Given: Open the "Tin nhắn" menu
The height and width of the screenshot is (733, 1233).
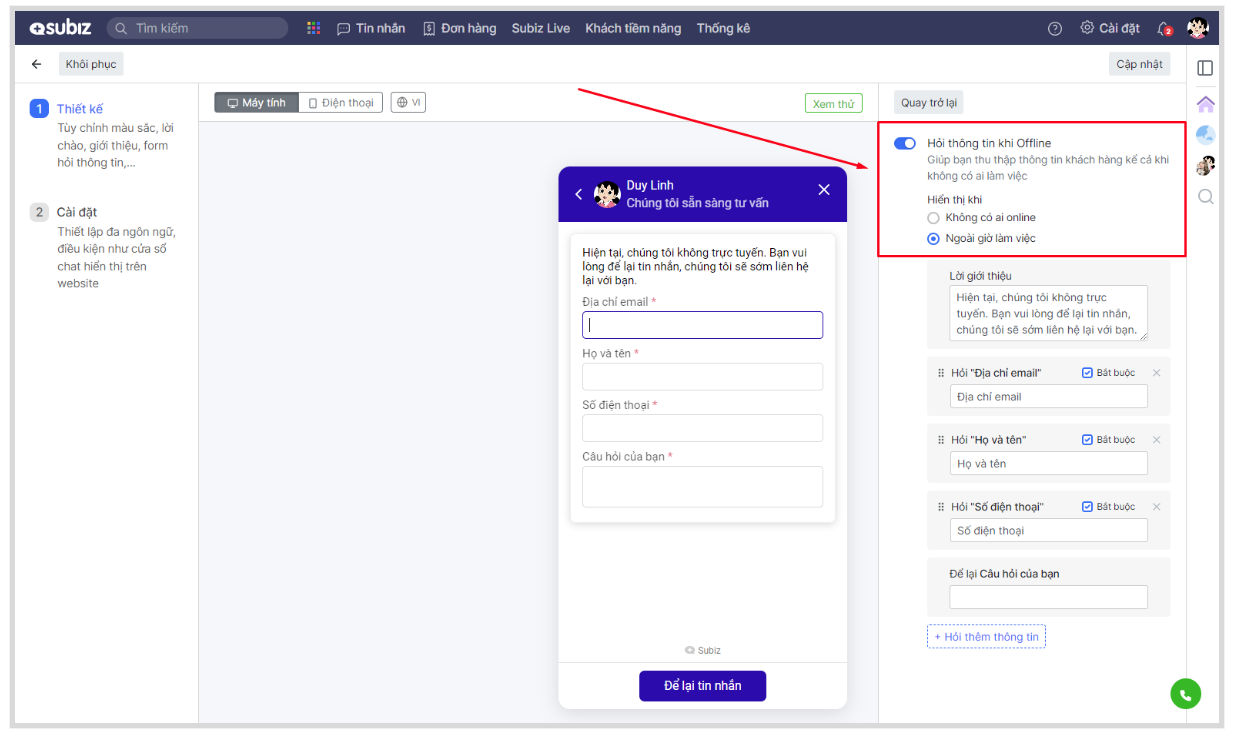Looking at the screenshot, I should pos(371,28).
